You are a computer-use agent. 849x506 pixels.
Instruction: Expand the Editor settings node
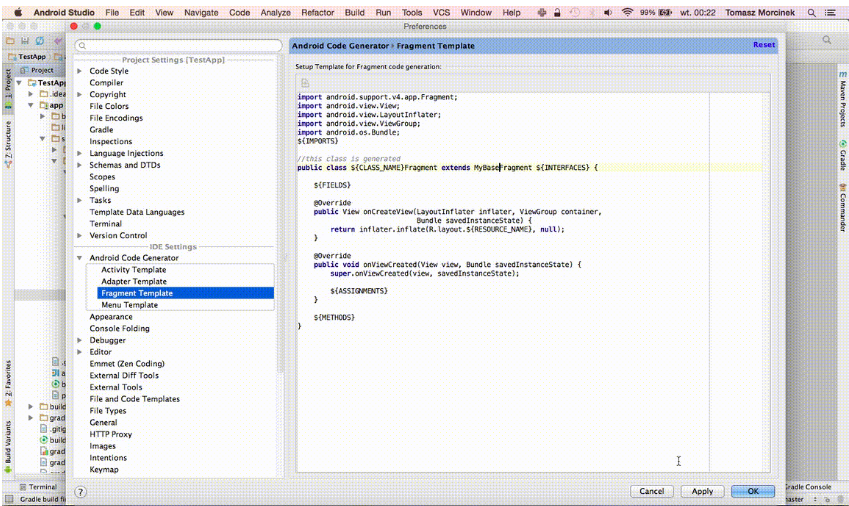[80, 352]
